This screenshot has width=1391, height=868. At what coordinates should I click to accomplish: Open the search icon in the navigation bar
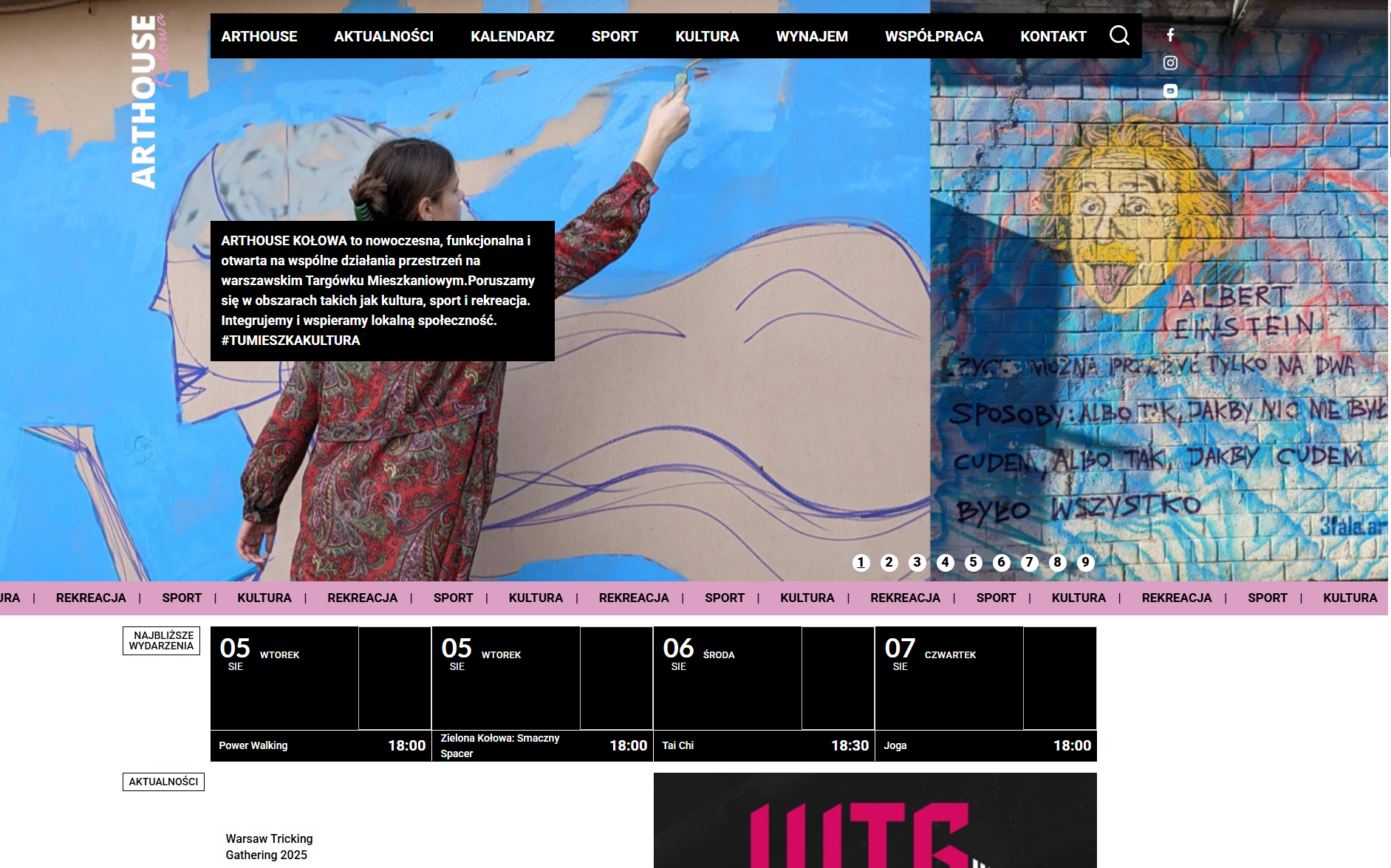pos(1119,35)
